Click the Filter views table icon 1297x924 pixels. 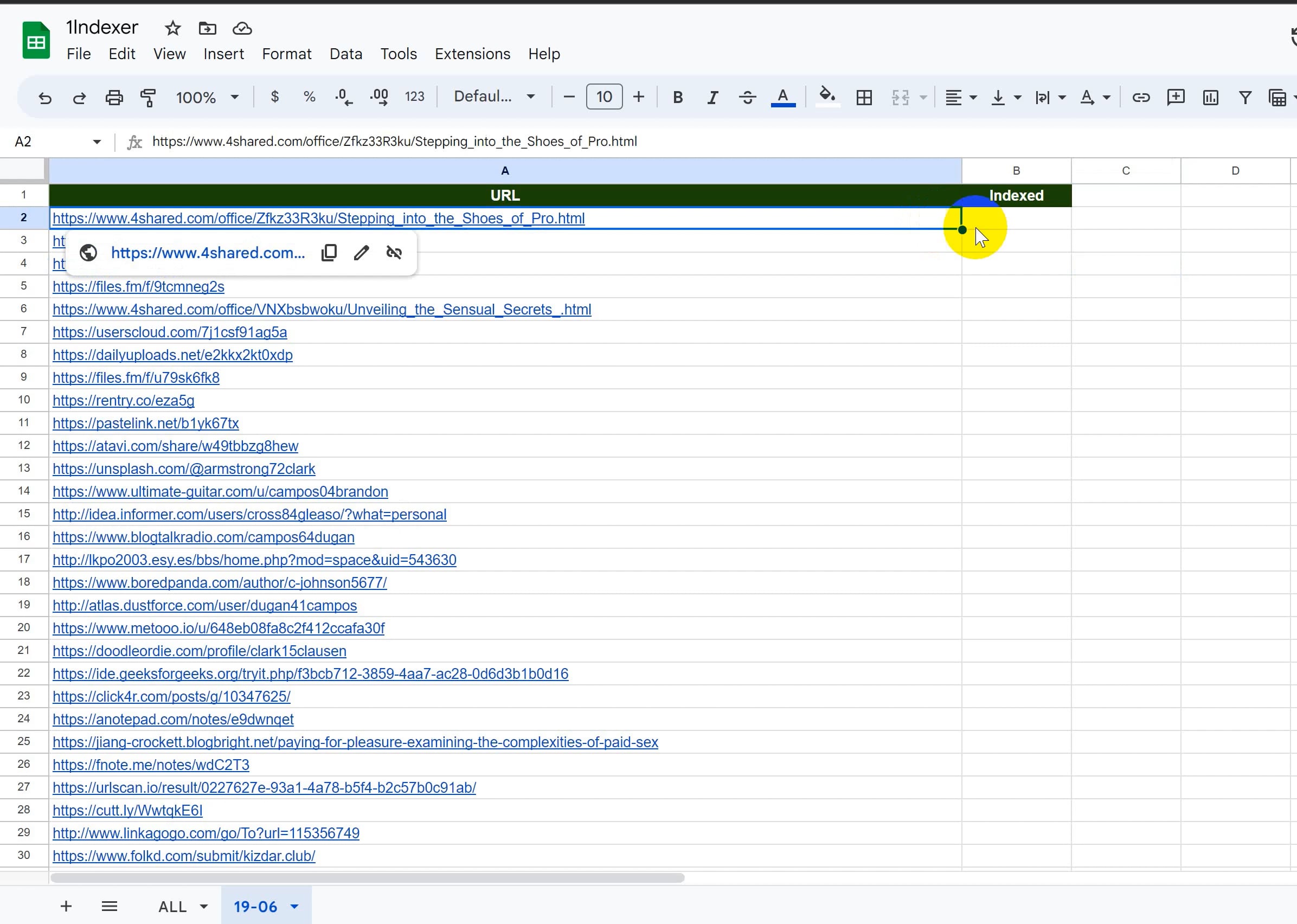(x=1277, y=98)
